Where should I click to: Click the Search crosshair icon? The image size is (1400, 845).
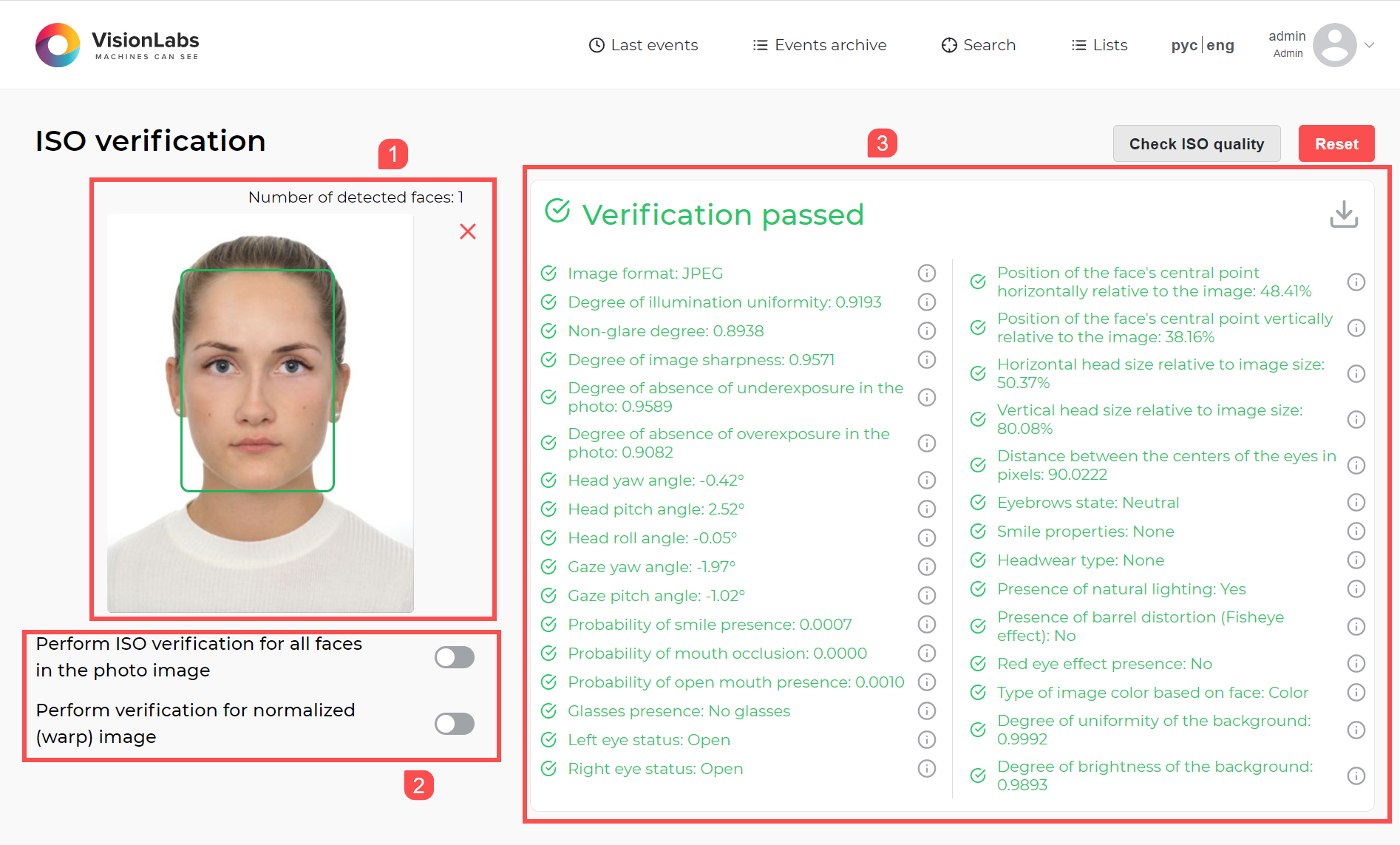(x=948, y=45)
